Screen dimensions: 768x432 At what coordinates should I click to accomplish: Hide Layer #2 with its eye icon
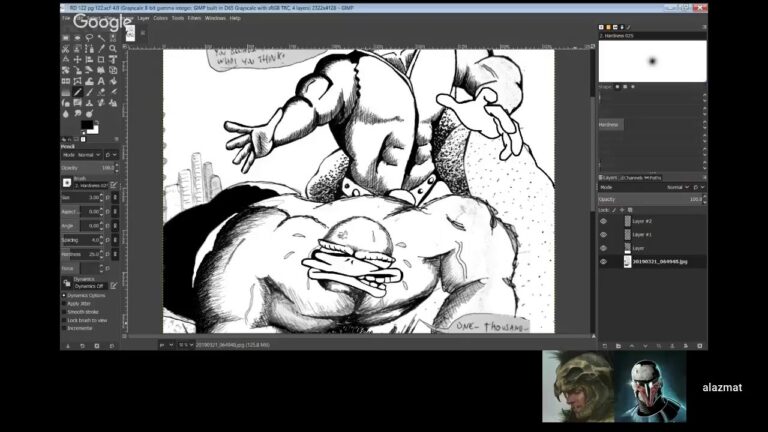603,221
